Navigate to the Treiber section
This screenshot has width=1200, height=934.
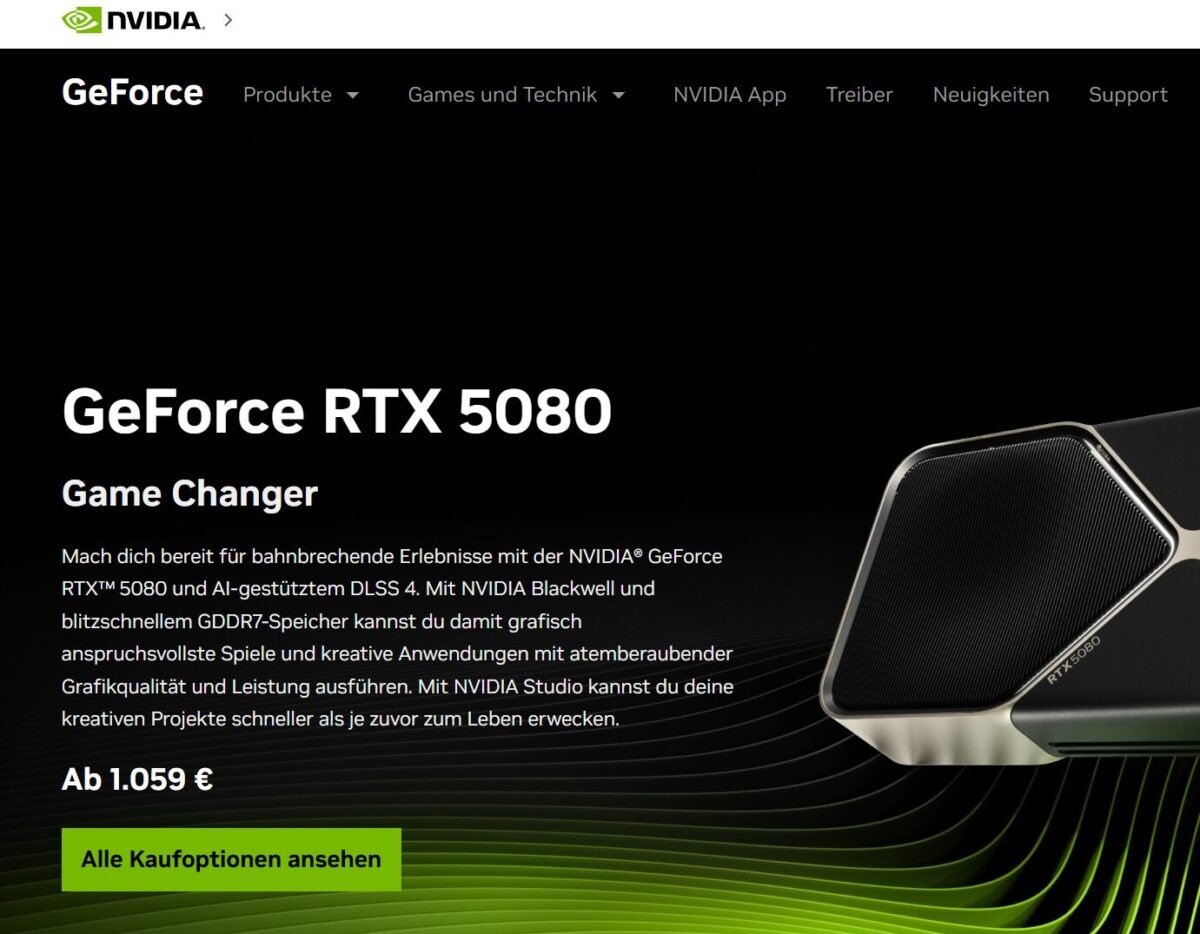point(859,95)
